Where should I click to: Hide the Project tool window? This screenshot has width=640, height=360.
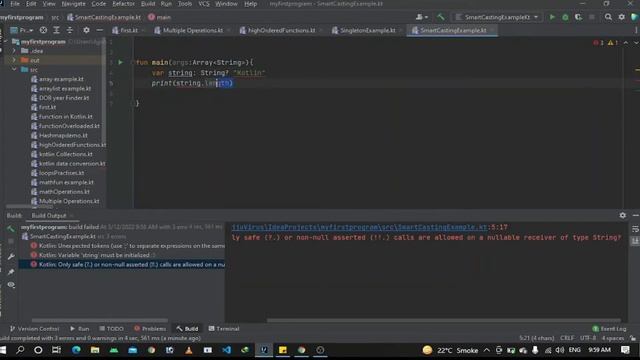point(100,30)
